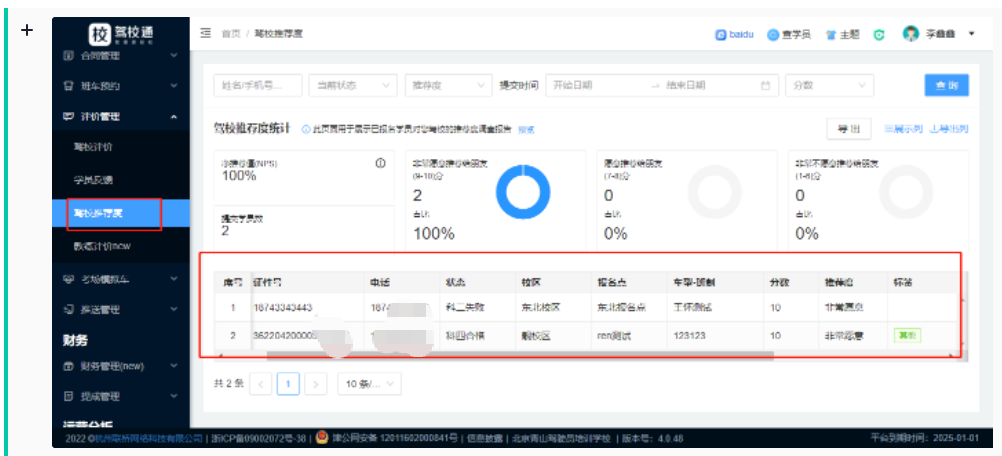Go to previous page with left arrow

(x=261, y=384)
